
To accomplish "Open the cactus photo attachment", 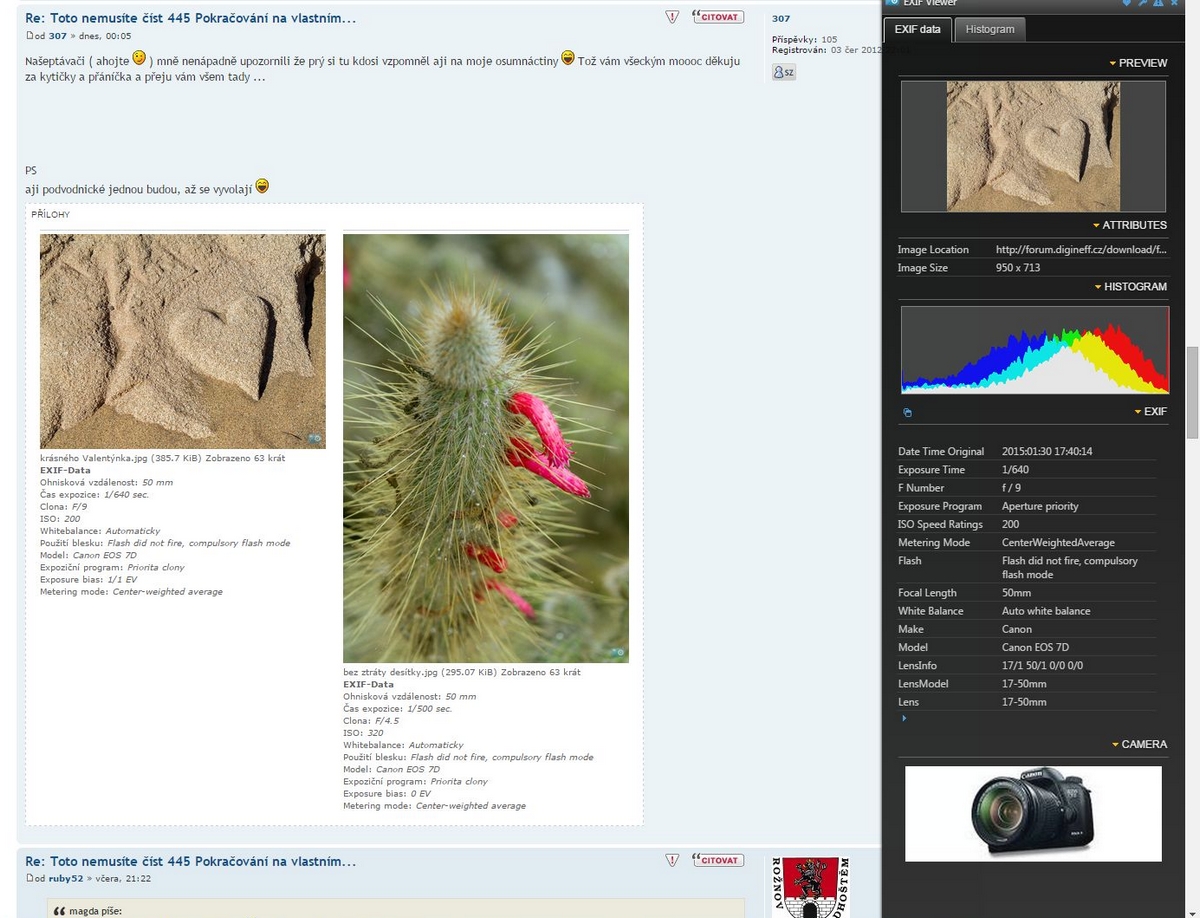I will (486, 448).
